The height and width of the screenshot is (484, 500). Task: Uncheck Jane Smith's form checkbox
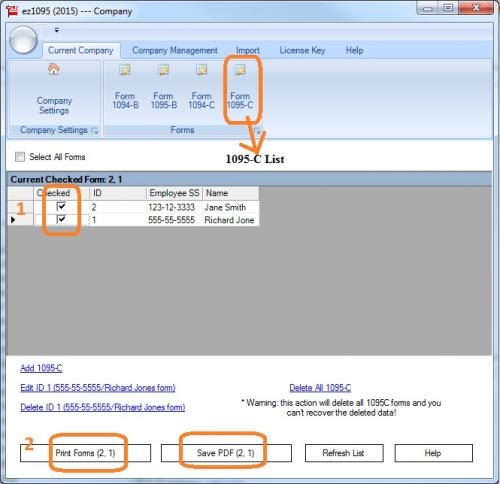click(x=61, y=207)
